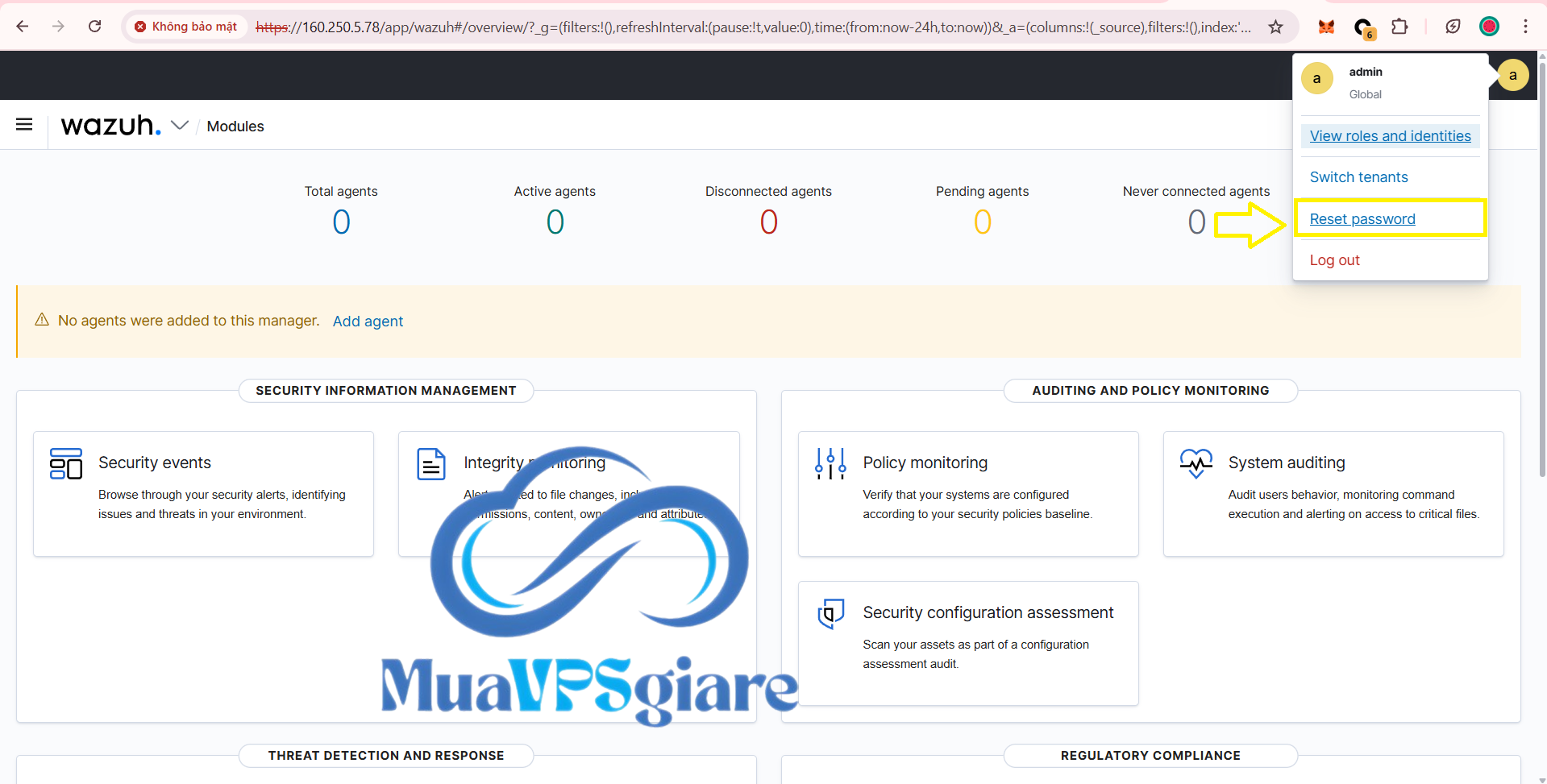This screenshot has height=784, width=1547.
Task: Select View roles and identities
Action: click(x=1390, y=136)
